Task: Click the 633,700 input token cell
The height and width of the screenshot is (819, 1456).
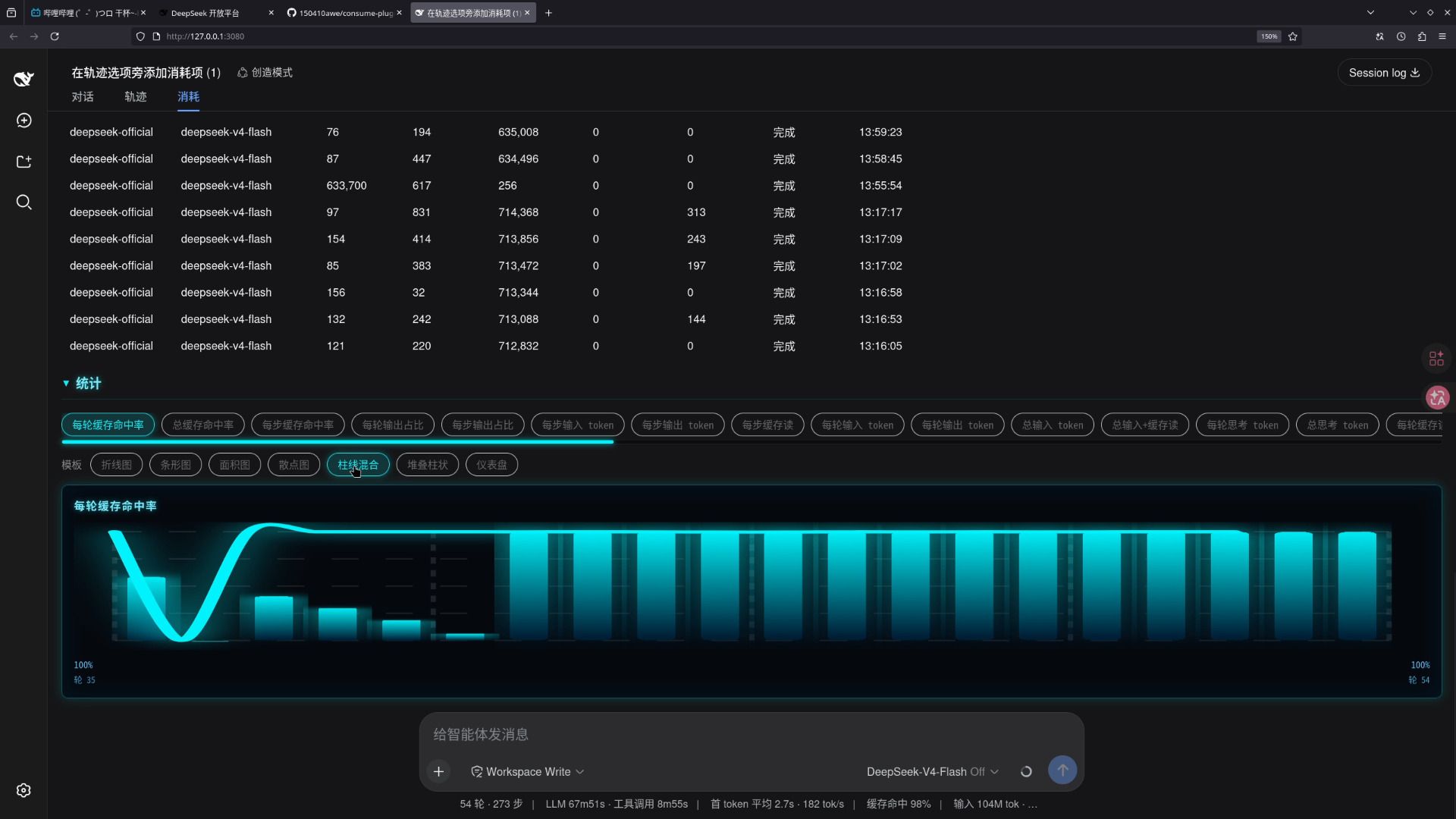Action: [x=347, y=186]
